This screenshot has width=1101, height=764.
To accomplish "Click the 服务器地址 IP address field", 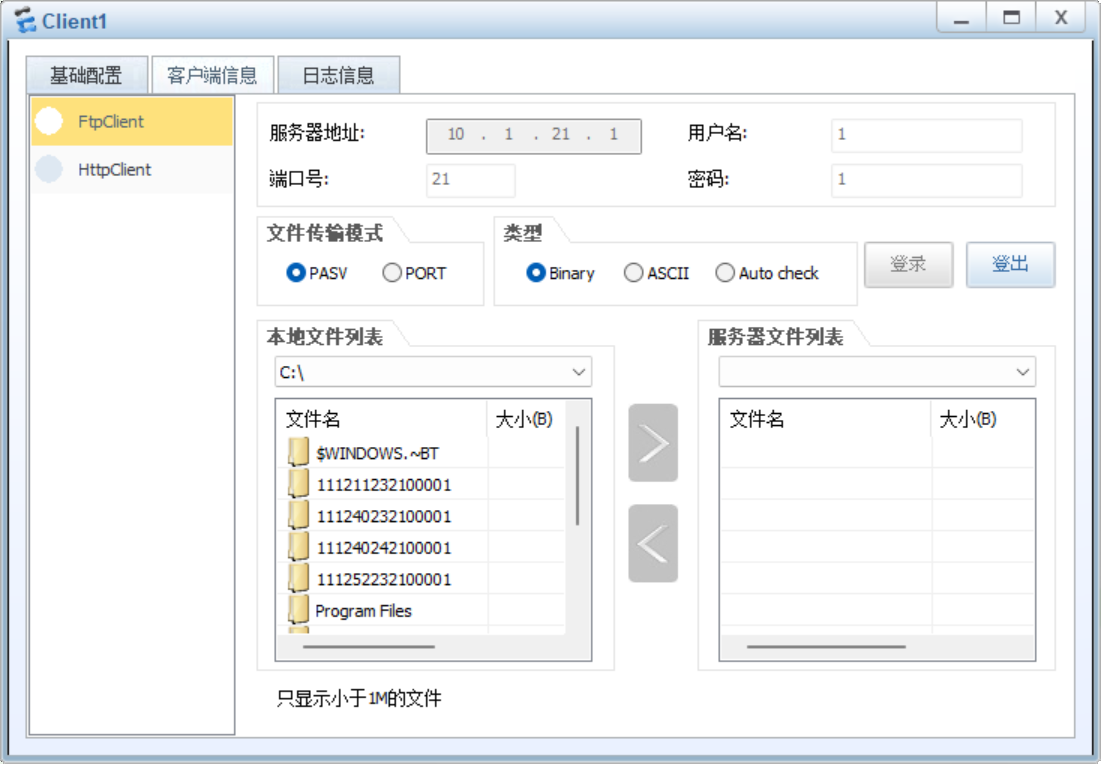I will 534,136.
